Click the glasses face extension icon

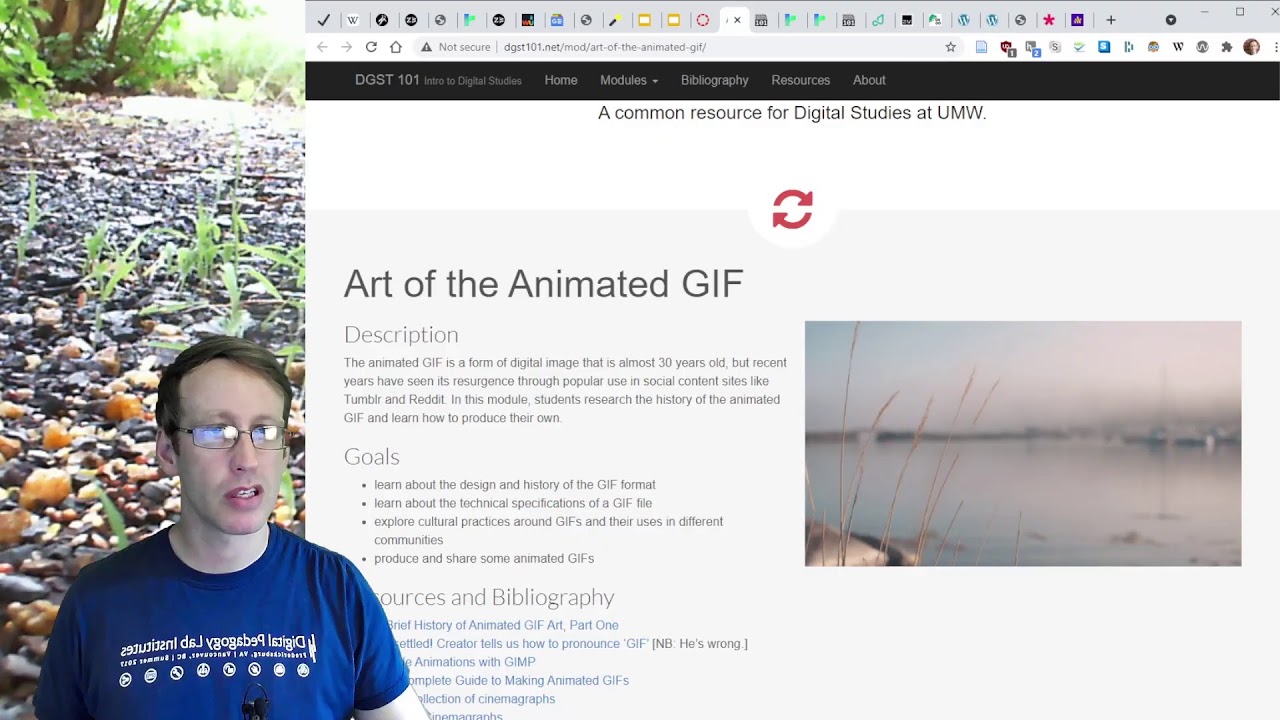pyautogui.click(x=1153, y=47)
